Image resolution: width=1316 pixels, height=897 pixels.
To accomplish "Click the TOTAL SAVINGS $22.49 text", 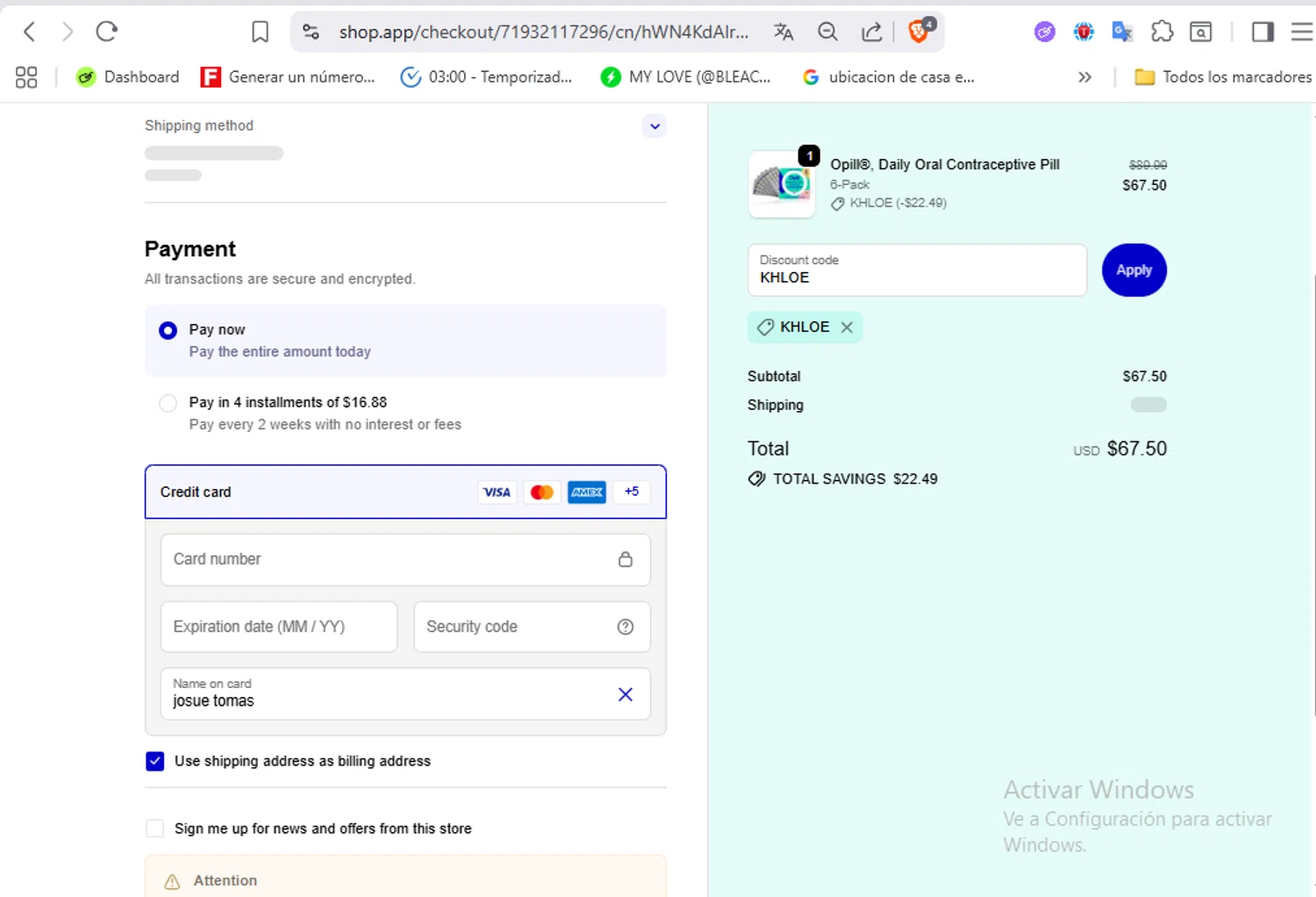I will pyautogui.click(x=855, y=479).
